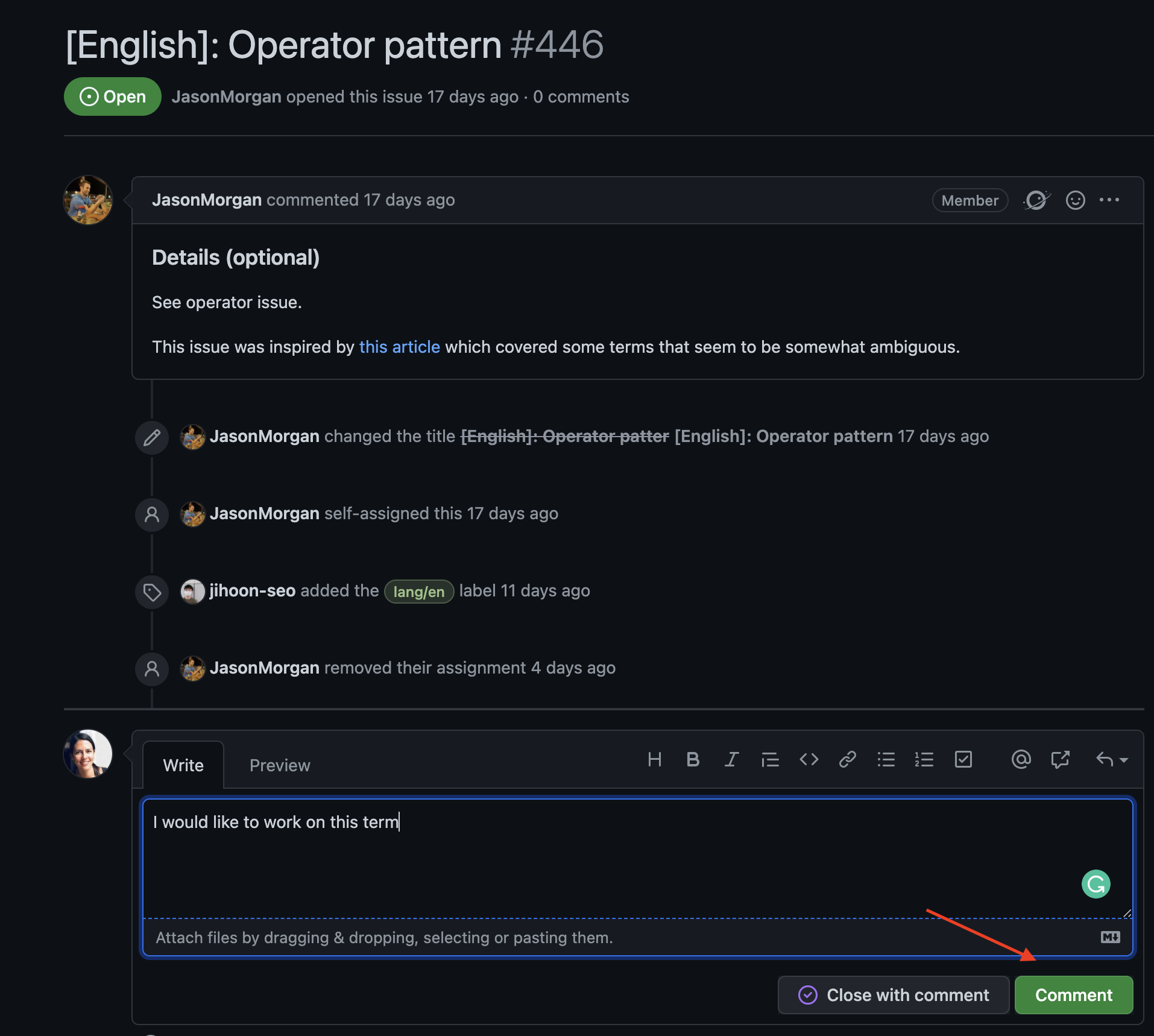The height and width of the screenshot is (1036, 1154).
Task: Add an emoji reaction to comment
Action: (x=1075, y=200)
